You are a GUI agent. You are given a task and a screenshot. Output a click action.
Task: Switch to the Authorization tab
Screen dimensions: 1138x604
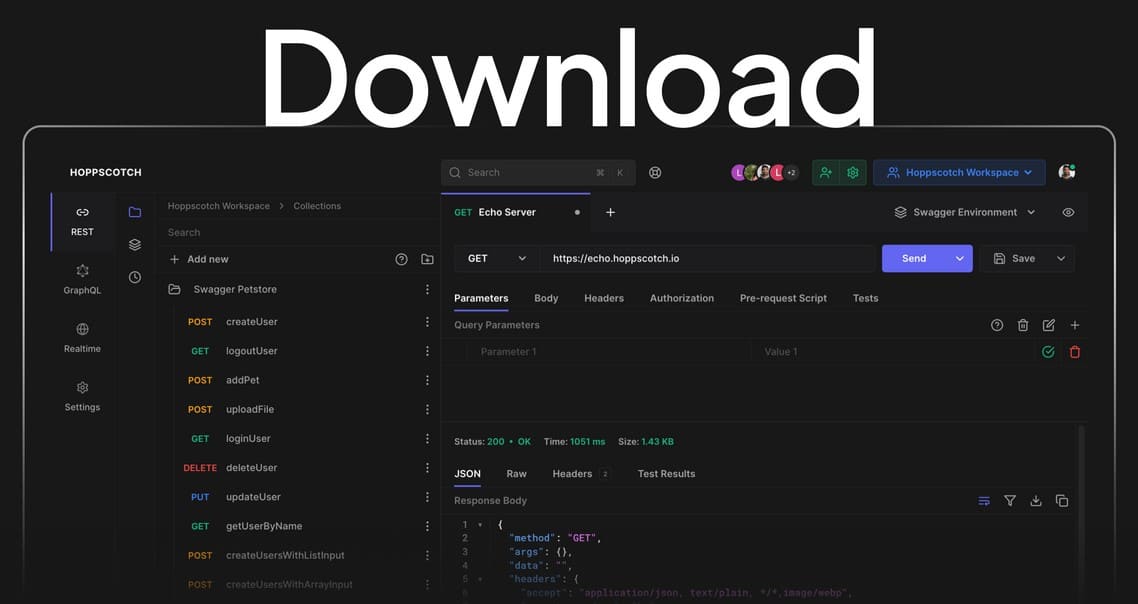[x=681, y=298]
